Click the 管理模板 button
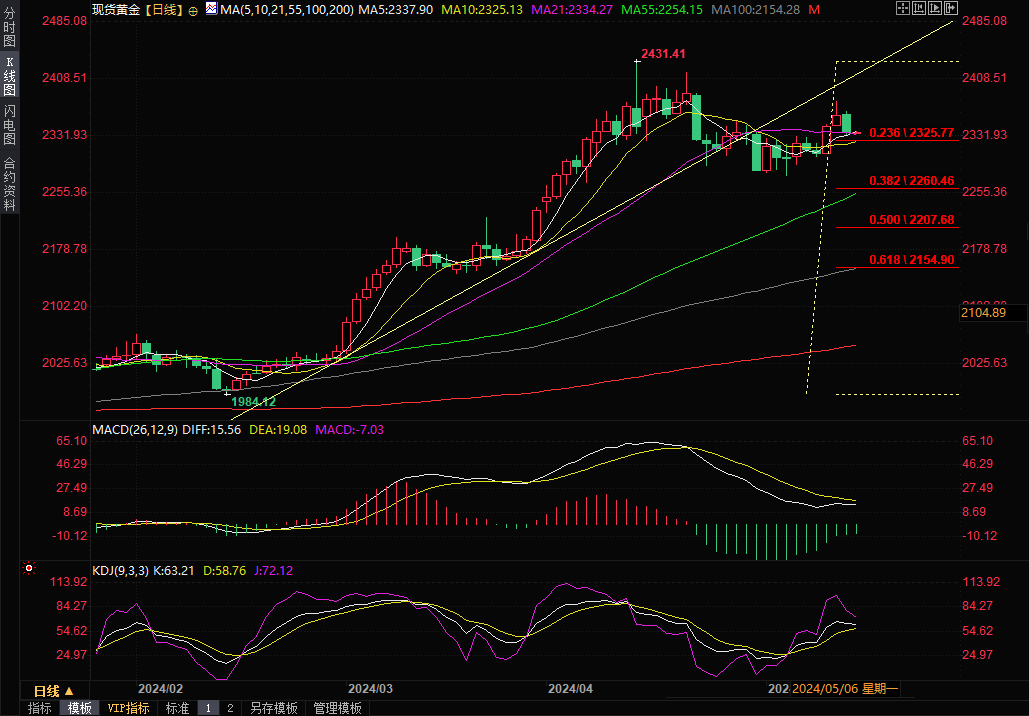 tap(337, 708)
